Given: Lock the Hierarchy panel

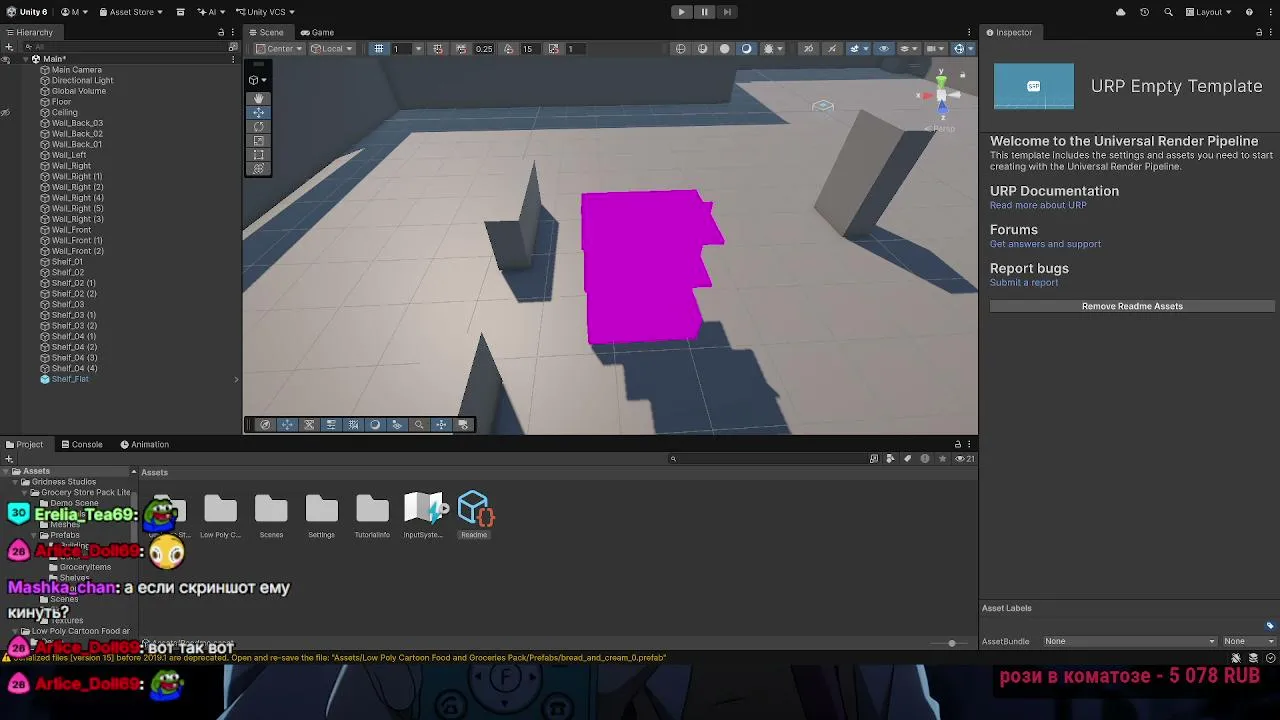Looking at the screenshot, I should [221, 33].
